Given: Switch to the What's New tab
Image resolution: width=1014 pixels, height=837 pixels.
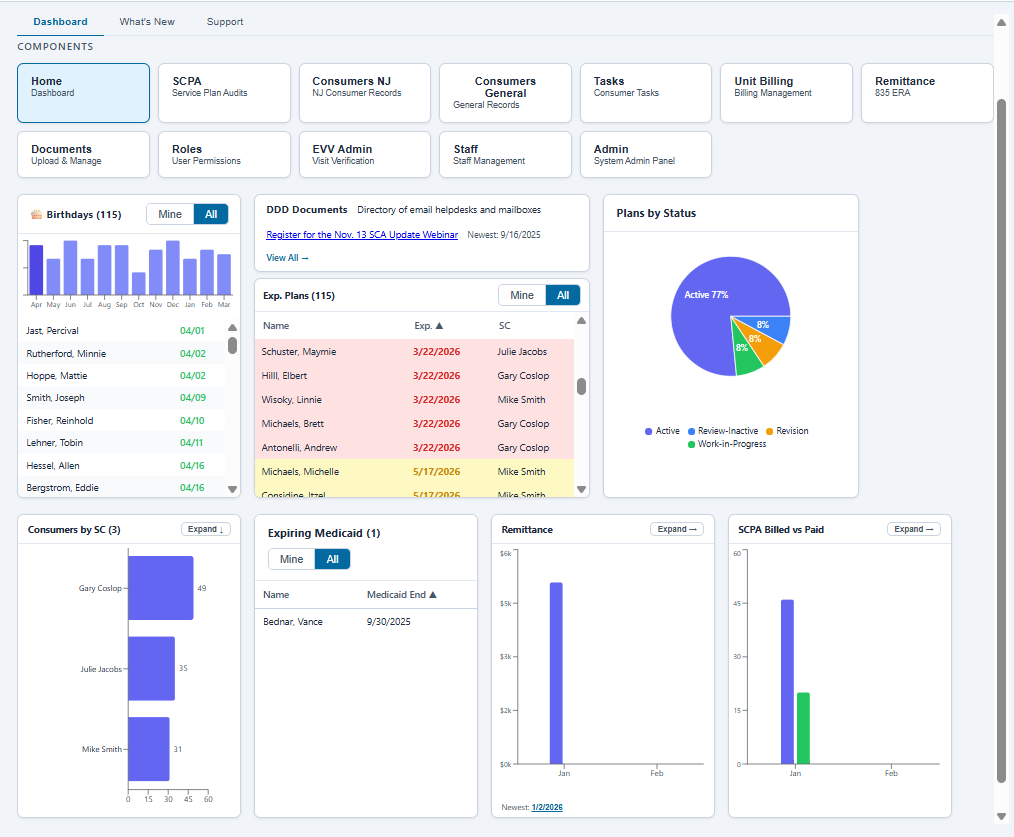Looking at the screenshot, I should tap(146, 21).
